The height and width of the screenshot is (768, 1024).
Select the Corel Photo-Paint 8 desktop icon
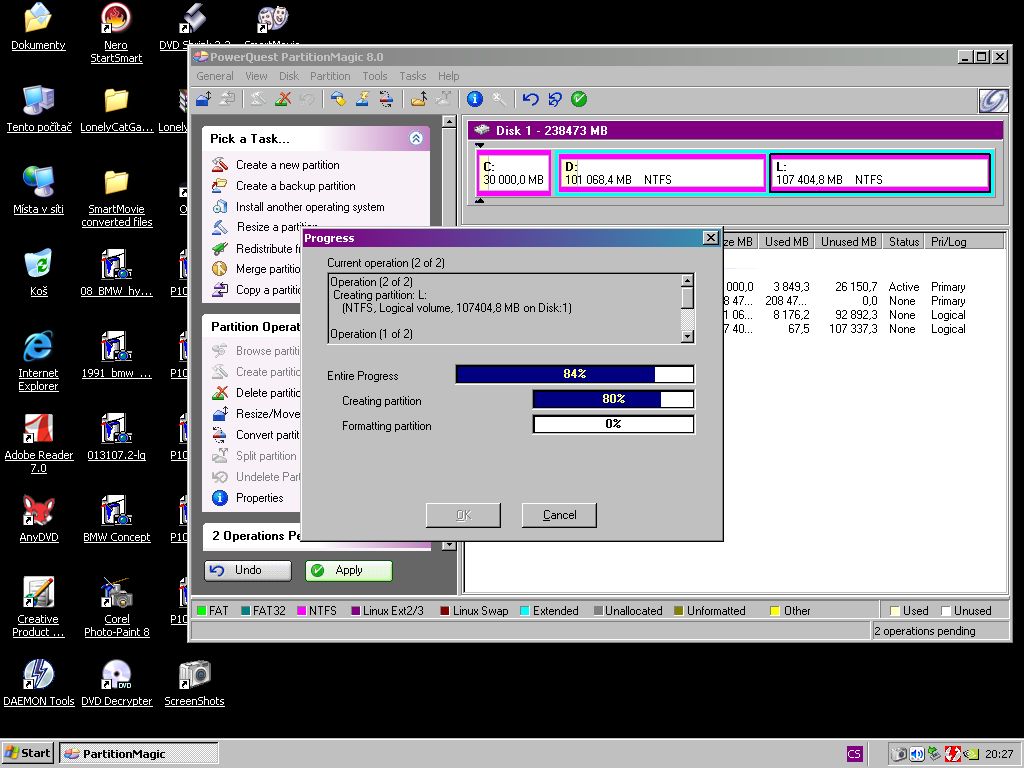pos(117,607)
